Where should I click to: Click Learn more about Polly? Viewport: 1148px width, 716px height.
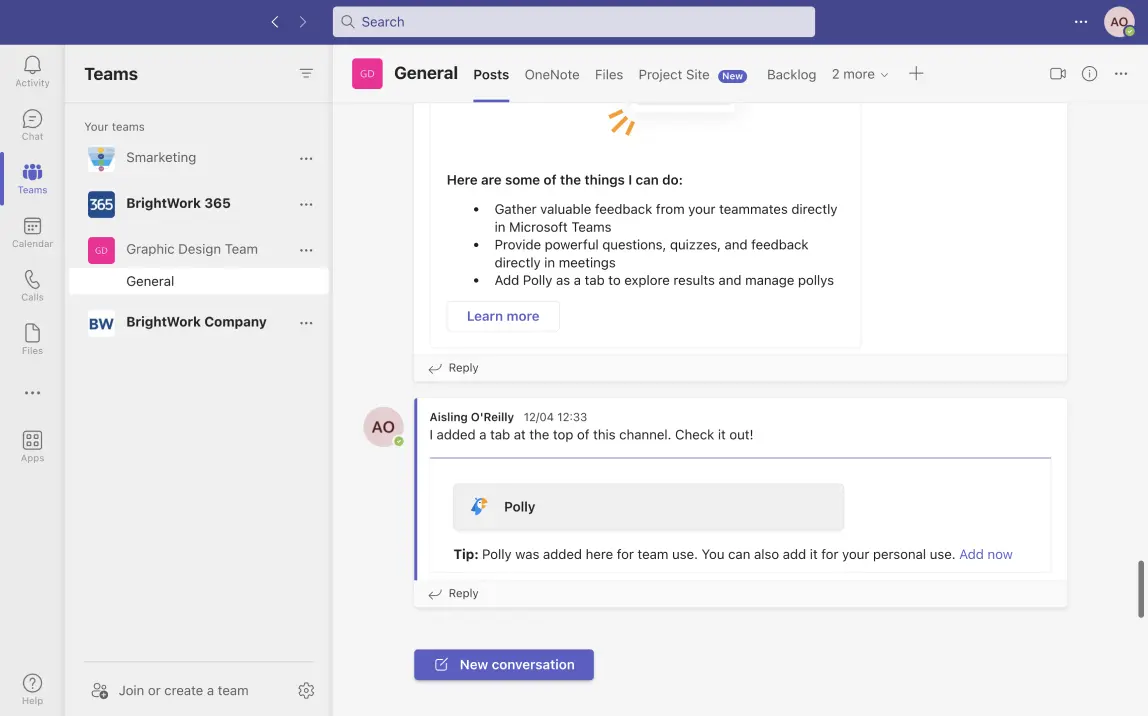503,315
